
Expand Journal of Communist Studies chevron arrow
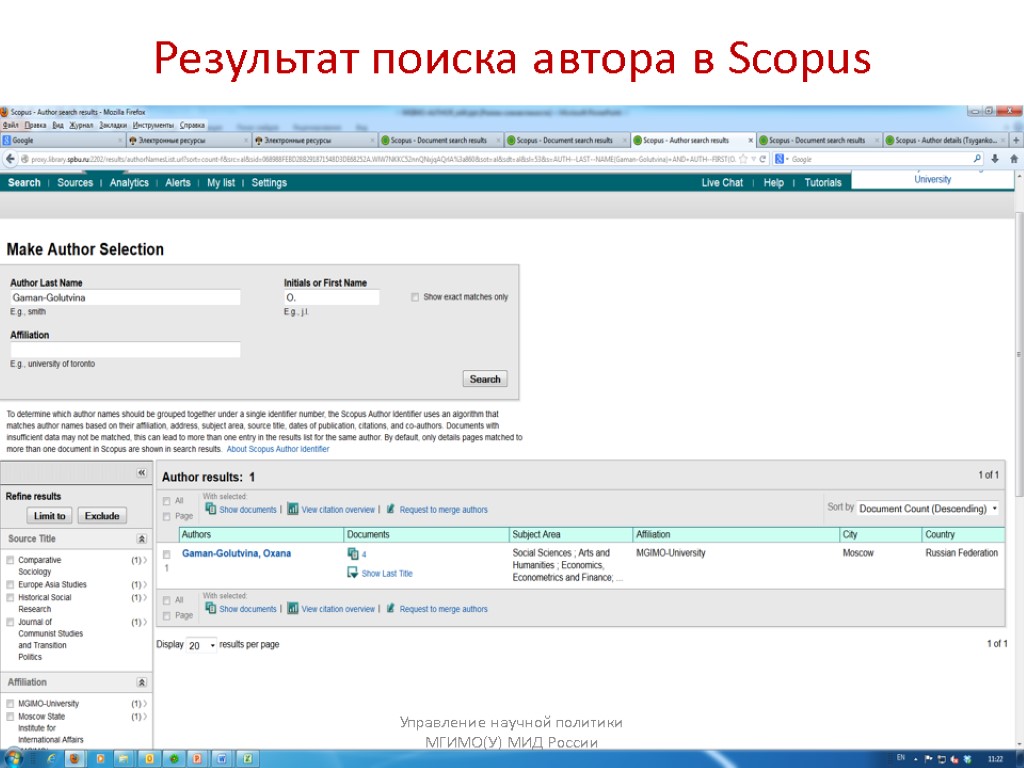pos(145,622)
